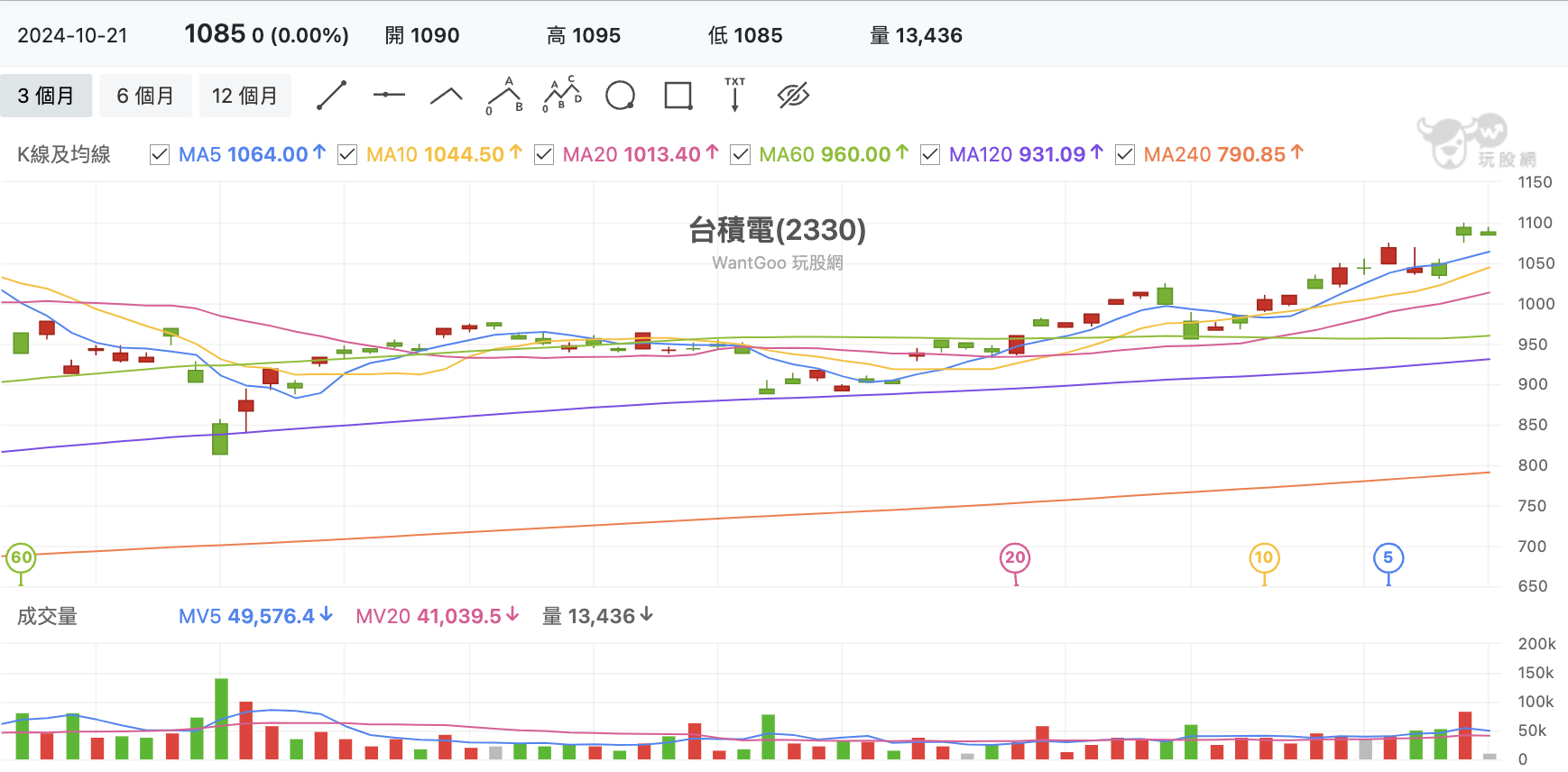Uncheck the MA120 moving average checkbox
The image size is (1568, 772).
coord(930,155)
